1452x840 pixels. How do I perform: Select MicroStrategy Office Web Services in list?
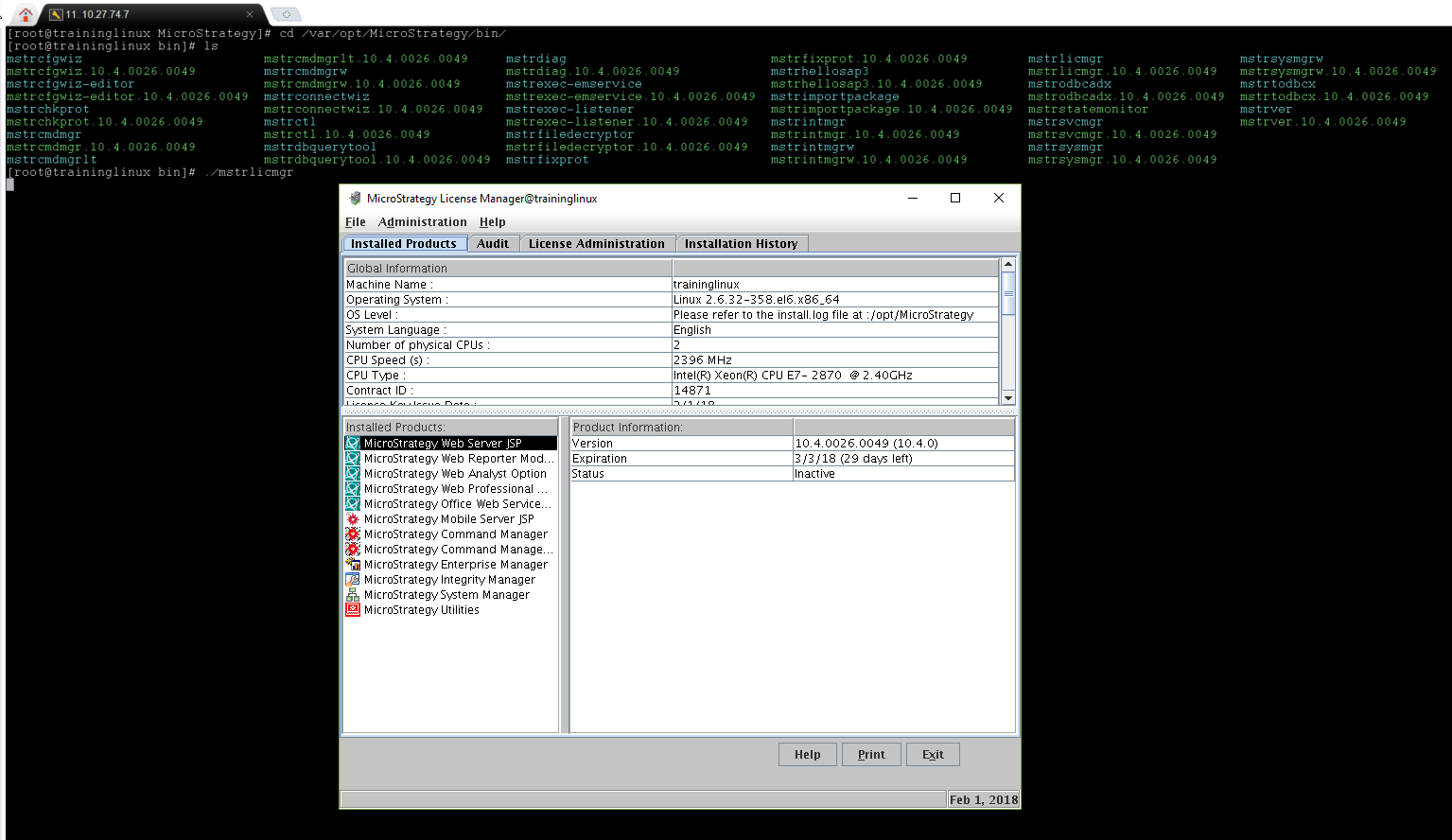pyautogui.click(x=457, y=504)
